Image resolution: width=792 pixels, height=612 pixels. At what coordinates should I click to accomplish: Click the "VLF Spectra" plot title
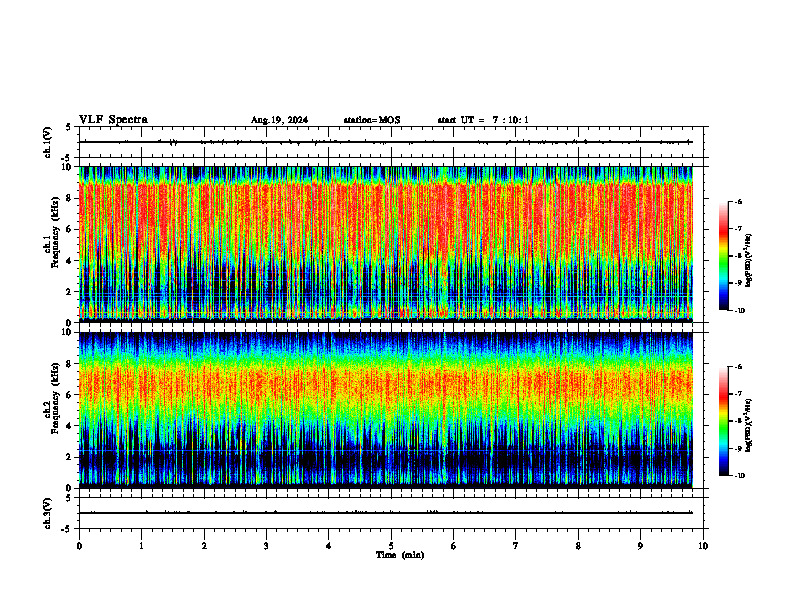pos(113,120)
